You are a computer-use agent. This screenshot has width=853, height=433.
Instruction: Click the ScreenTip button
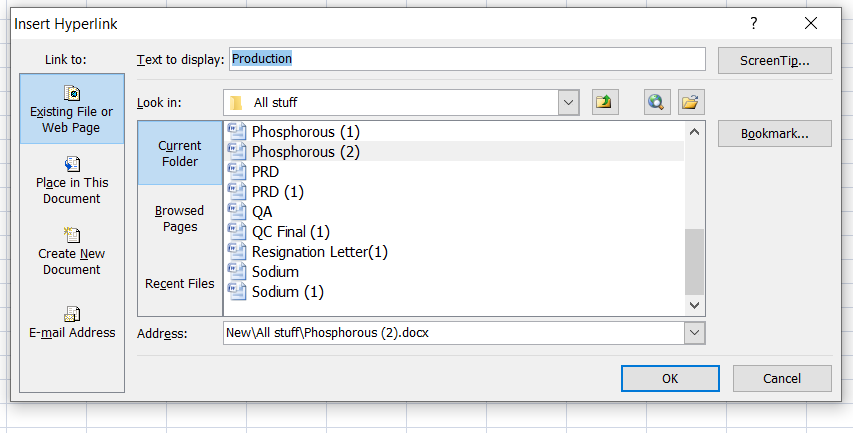tap(774, 60)
